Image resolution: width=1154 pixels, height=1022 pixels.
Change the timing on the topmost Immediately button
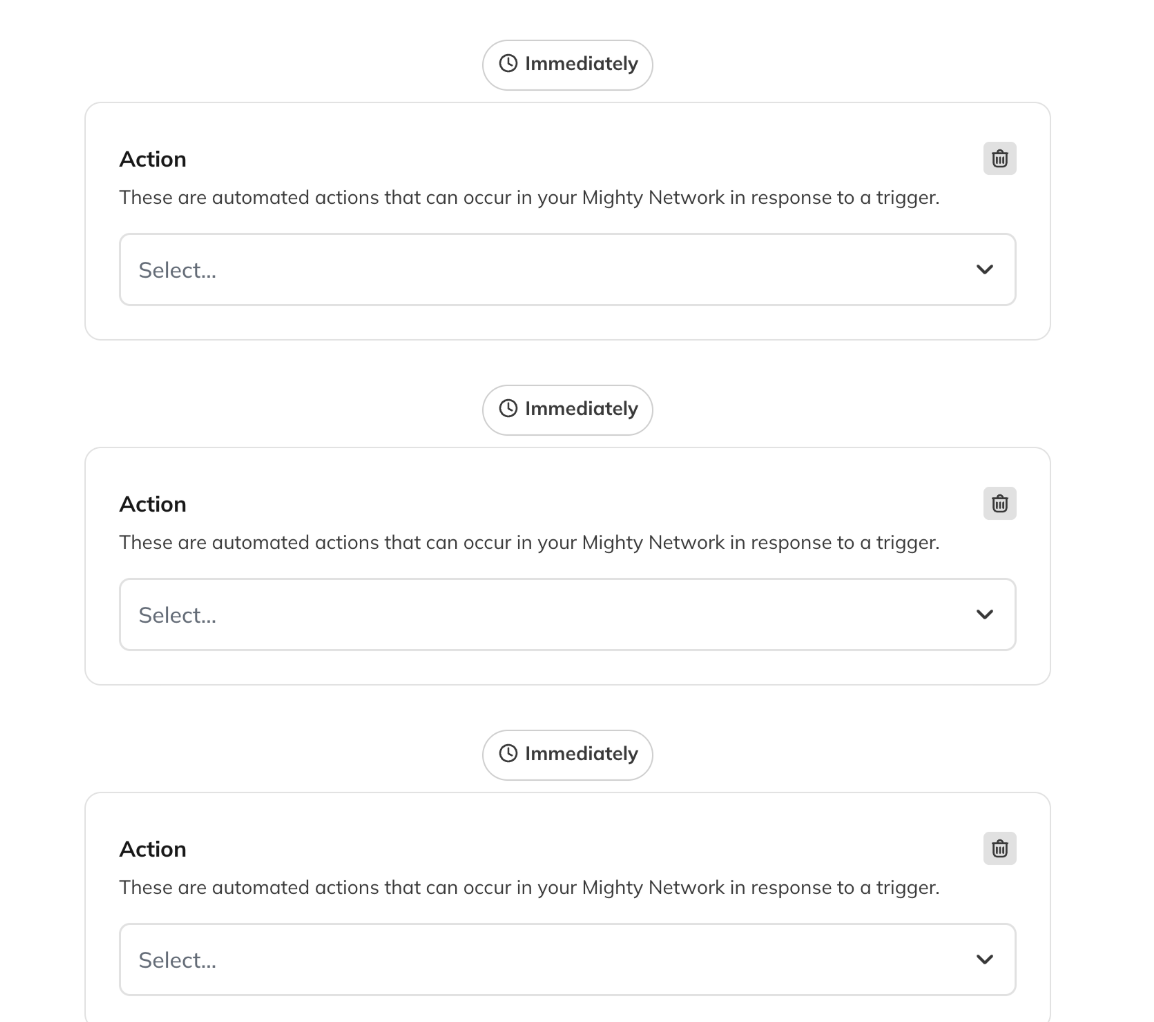(x=567, y=65)
